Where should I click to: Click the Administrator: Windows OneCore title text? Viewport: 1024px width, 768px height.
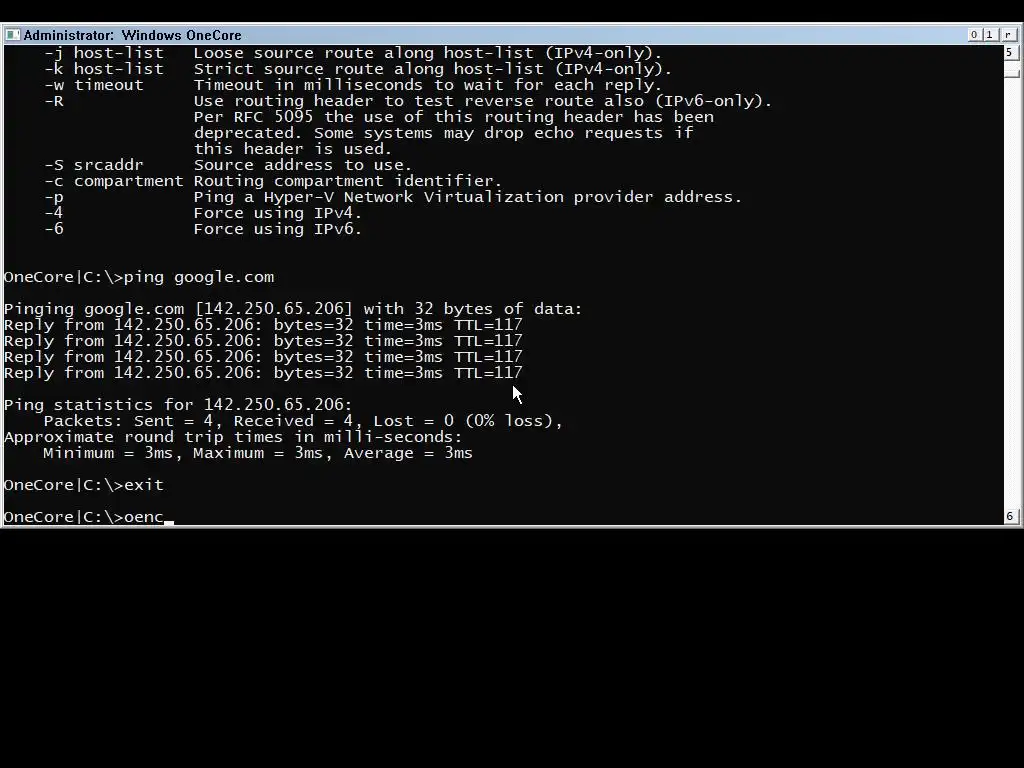133,35
